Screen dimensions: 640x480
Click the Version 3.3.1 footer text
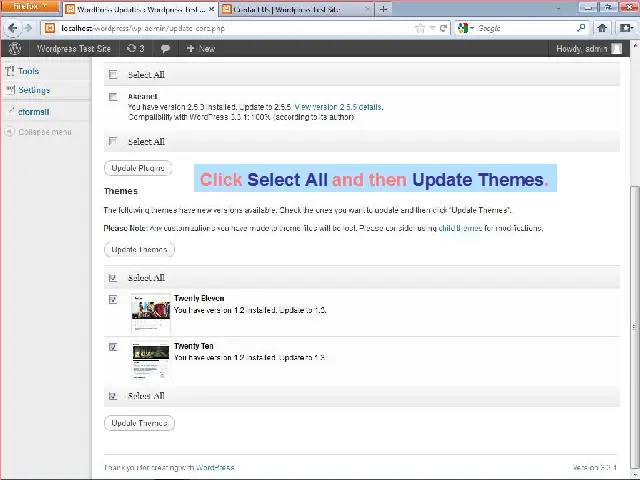click(594, 467)
